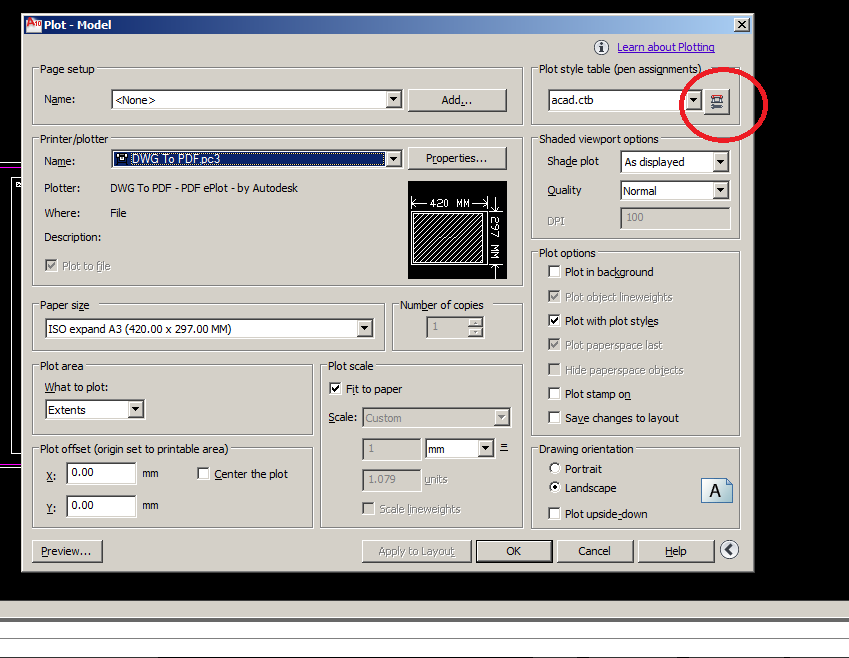The height and width of the screenshot is (658, 849).
Task: Expand the Page setup Name dropdown
Action: pyautogui.click(x=394, y=100)
